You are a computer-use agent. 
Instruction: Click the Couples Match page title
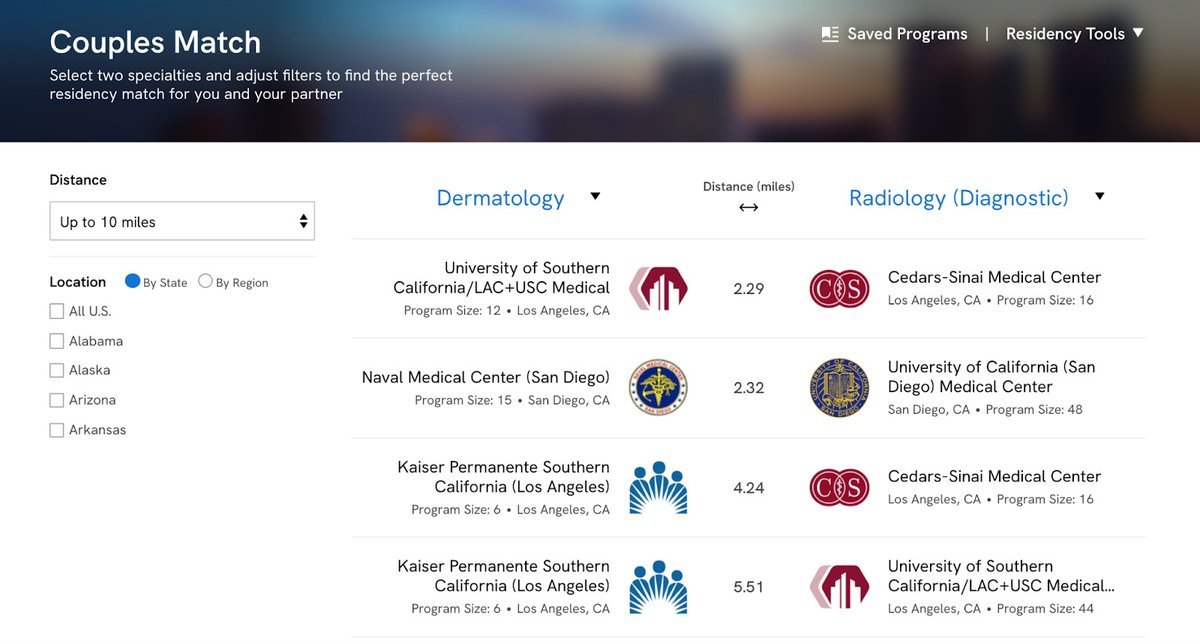155,43
